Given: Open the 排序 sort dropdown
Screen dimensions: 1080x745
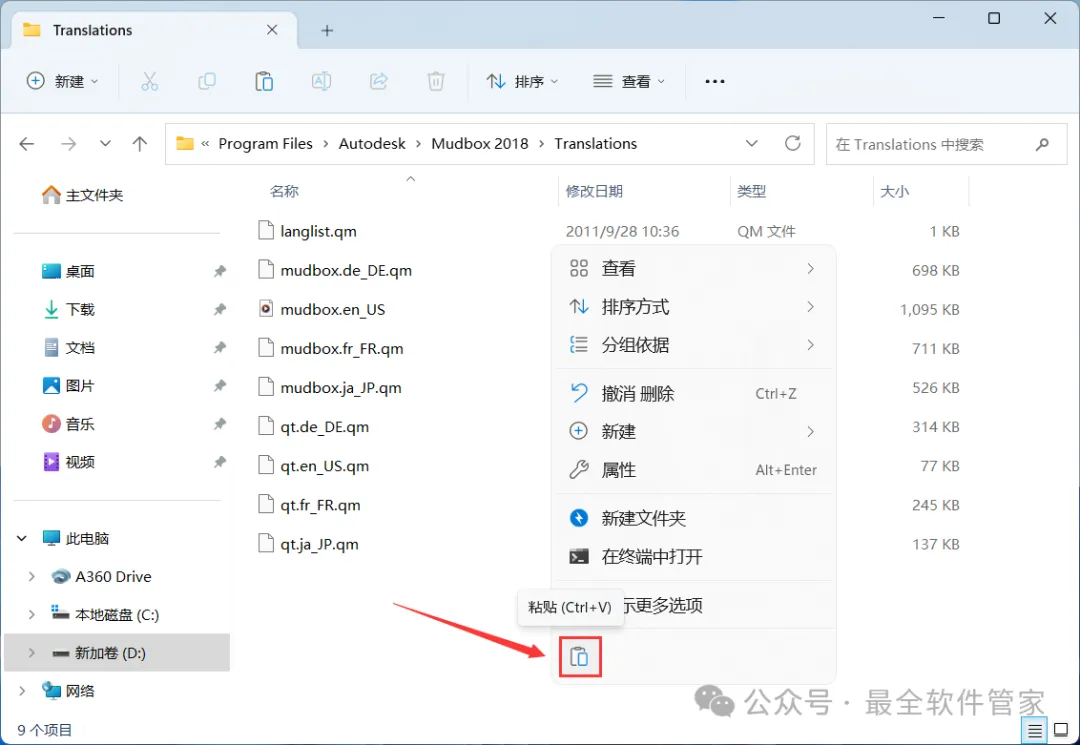Looking at the screenshot, I should (x=522, y=81).
